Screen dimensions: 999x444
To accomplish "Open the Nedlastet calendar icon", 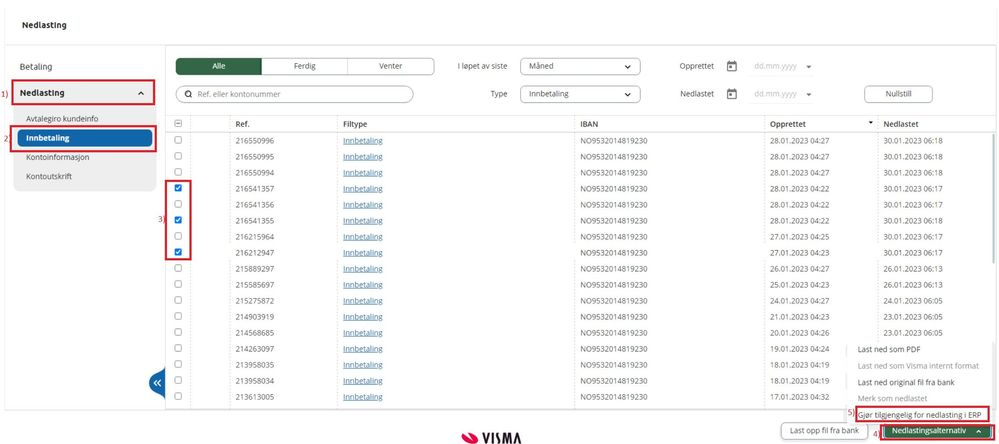I will [732, 94].
